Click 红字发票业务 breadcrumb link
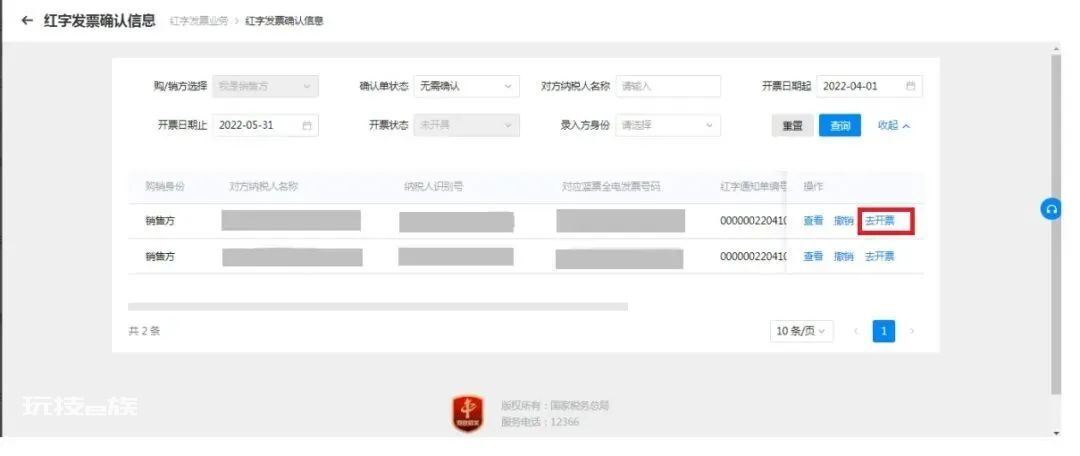The width and height of the screenshot is (1080, 456). [199, 21]
